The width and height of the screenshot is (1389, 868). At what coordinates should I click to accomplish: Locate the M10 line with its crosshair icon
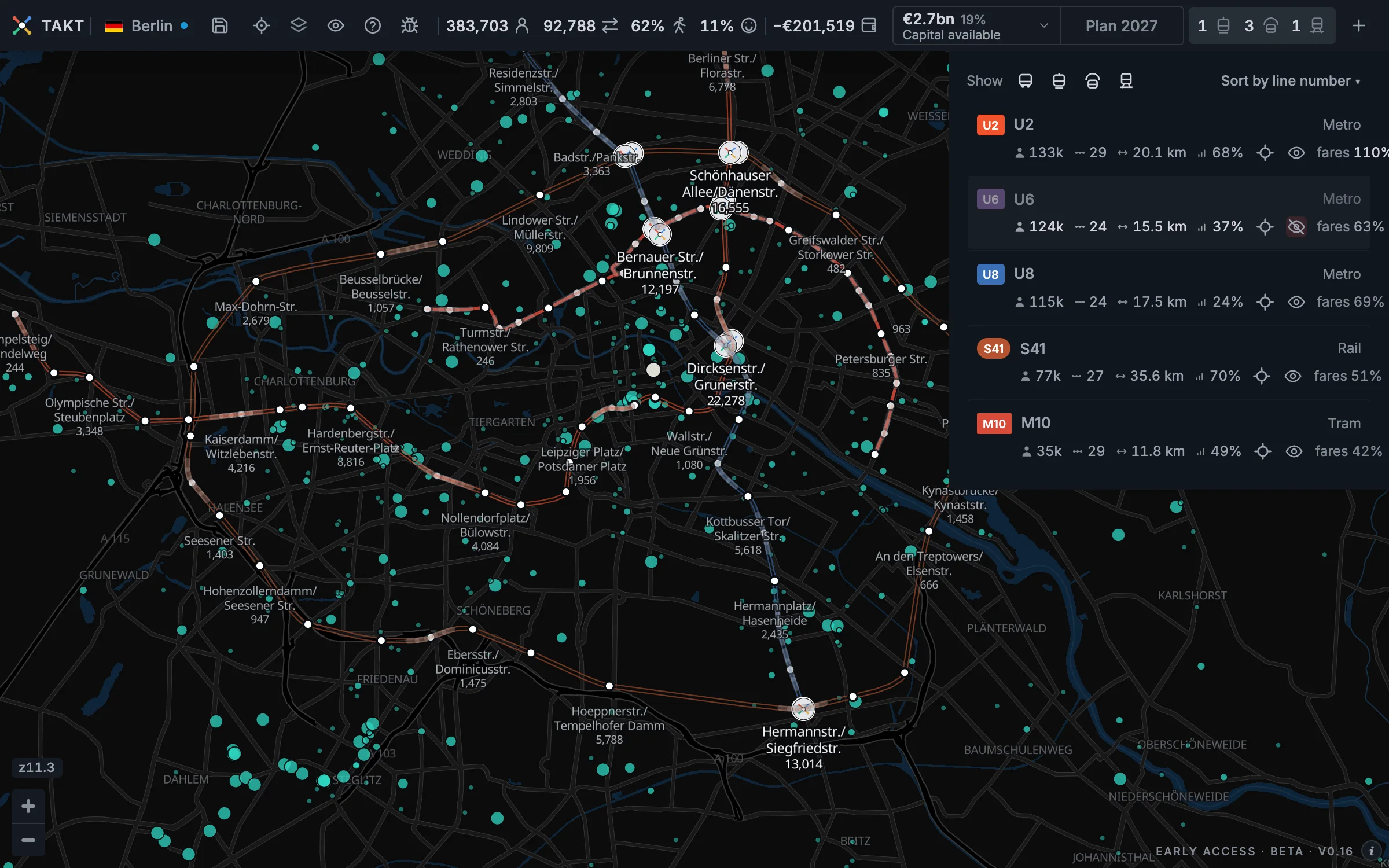(1263, 451)
